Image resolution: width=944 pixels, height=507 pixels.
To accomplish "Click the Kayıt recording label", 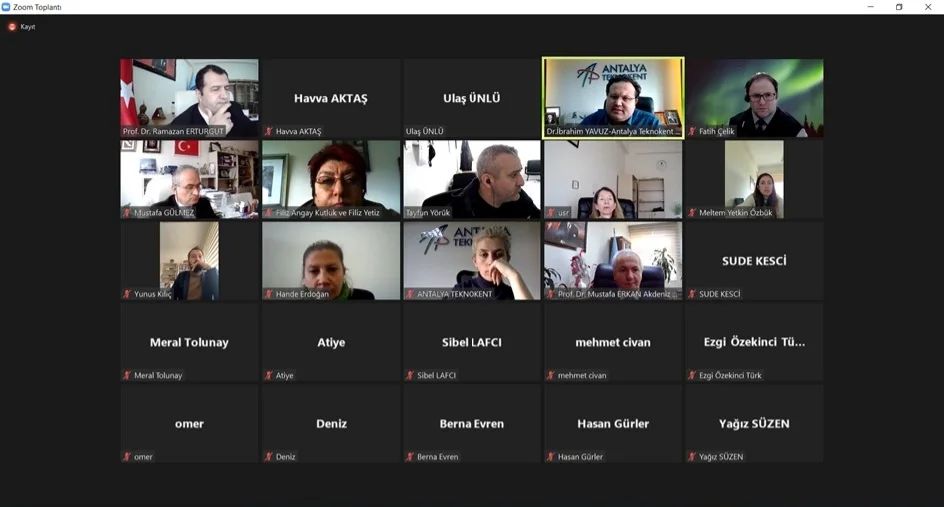I will [x=28, y=27].
